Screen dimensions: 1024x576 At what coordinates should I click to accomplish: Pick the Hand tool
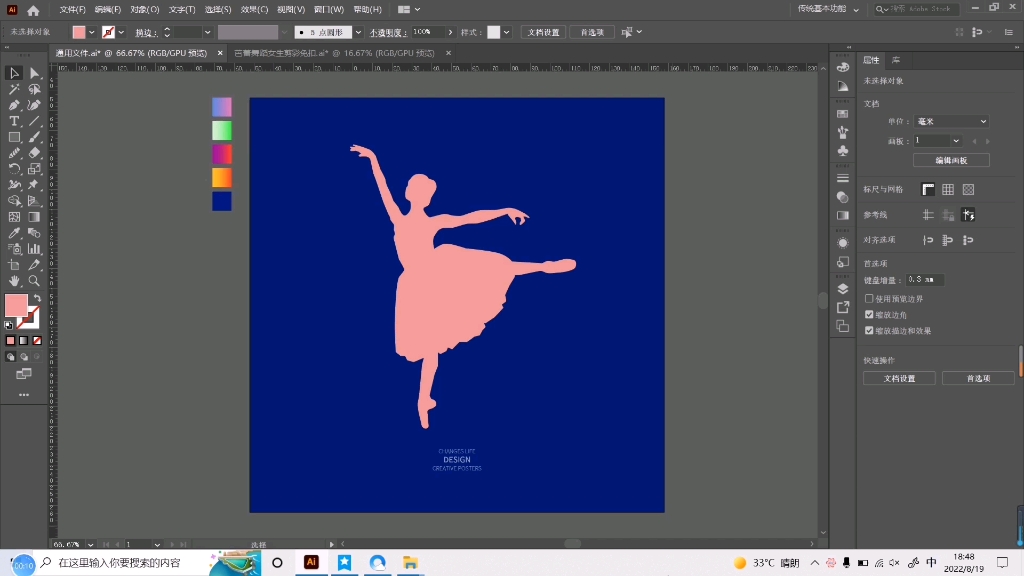(x=14, y=281)
